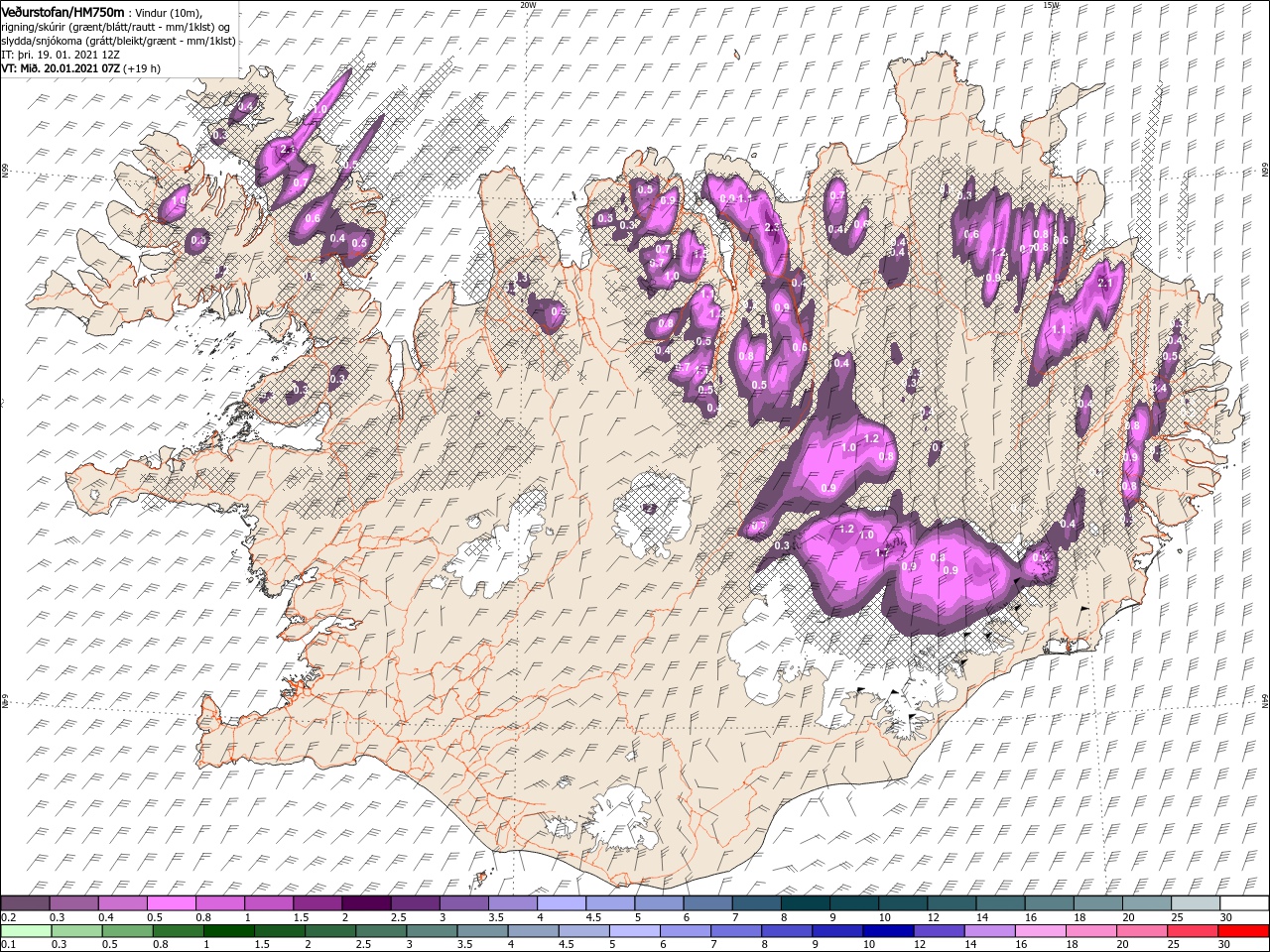Screen dimensions: 1270x952
Task: Click the 'slydda/snjókoma (grátt/bleikt/grænt - mm/1klst)' line
Action: coord(118,40)
